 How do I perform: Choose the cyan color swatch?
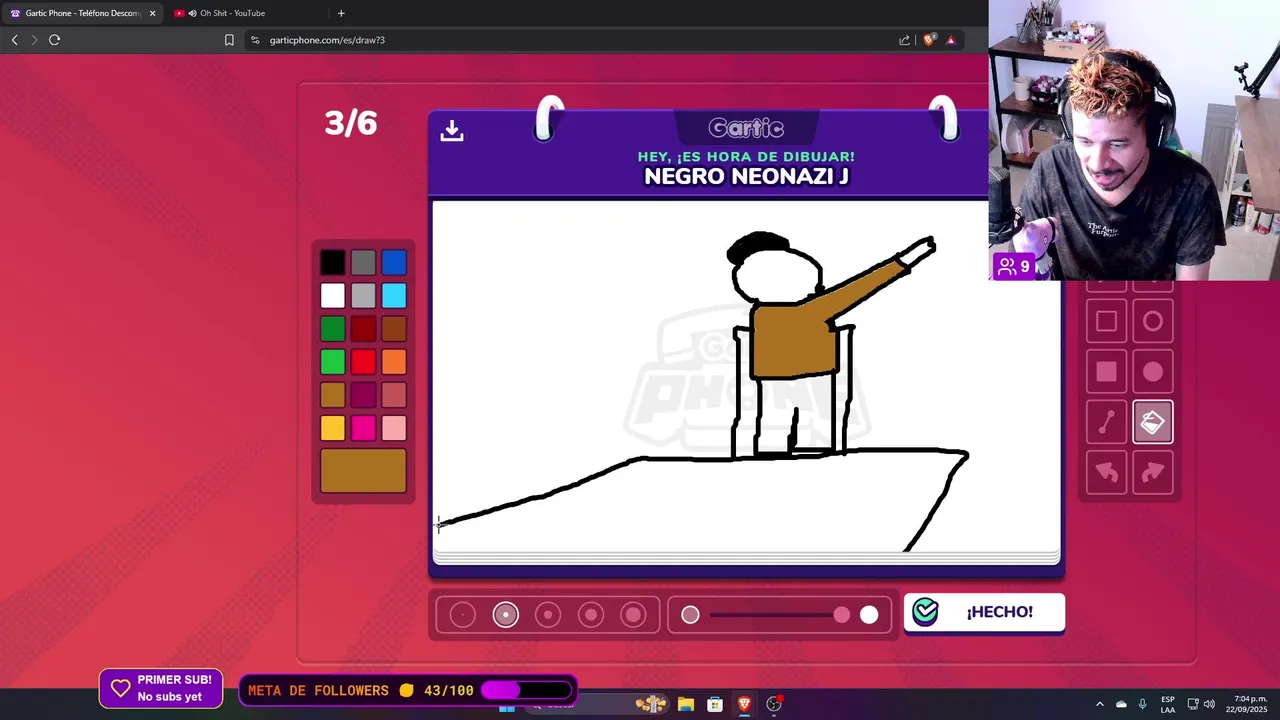[394, 296]
